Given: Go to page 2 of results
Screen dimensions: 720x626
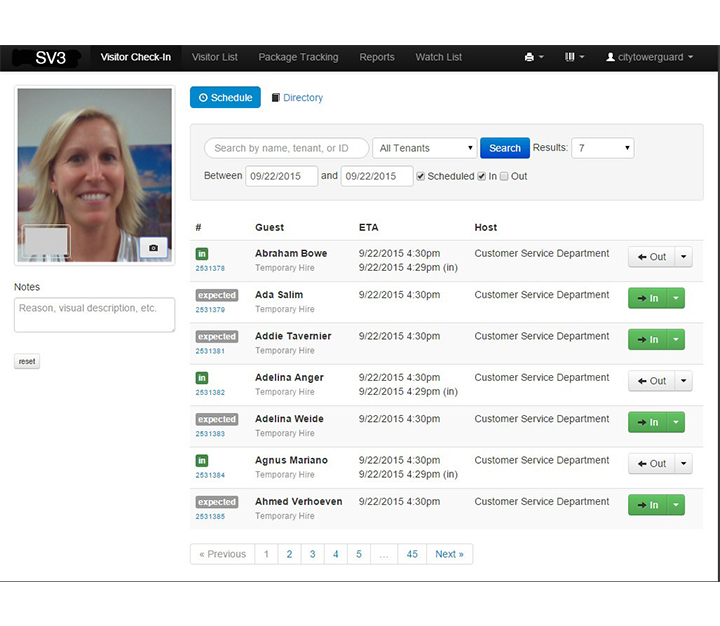Looking at the screenshot, I should 289,554.
